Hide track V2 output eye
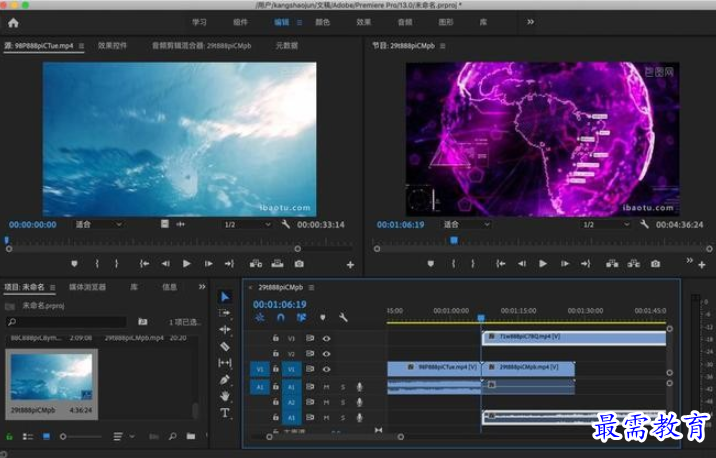716x458 pixels. (326, 353)
